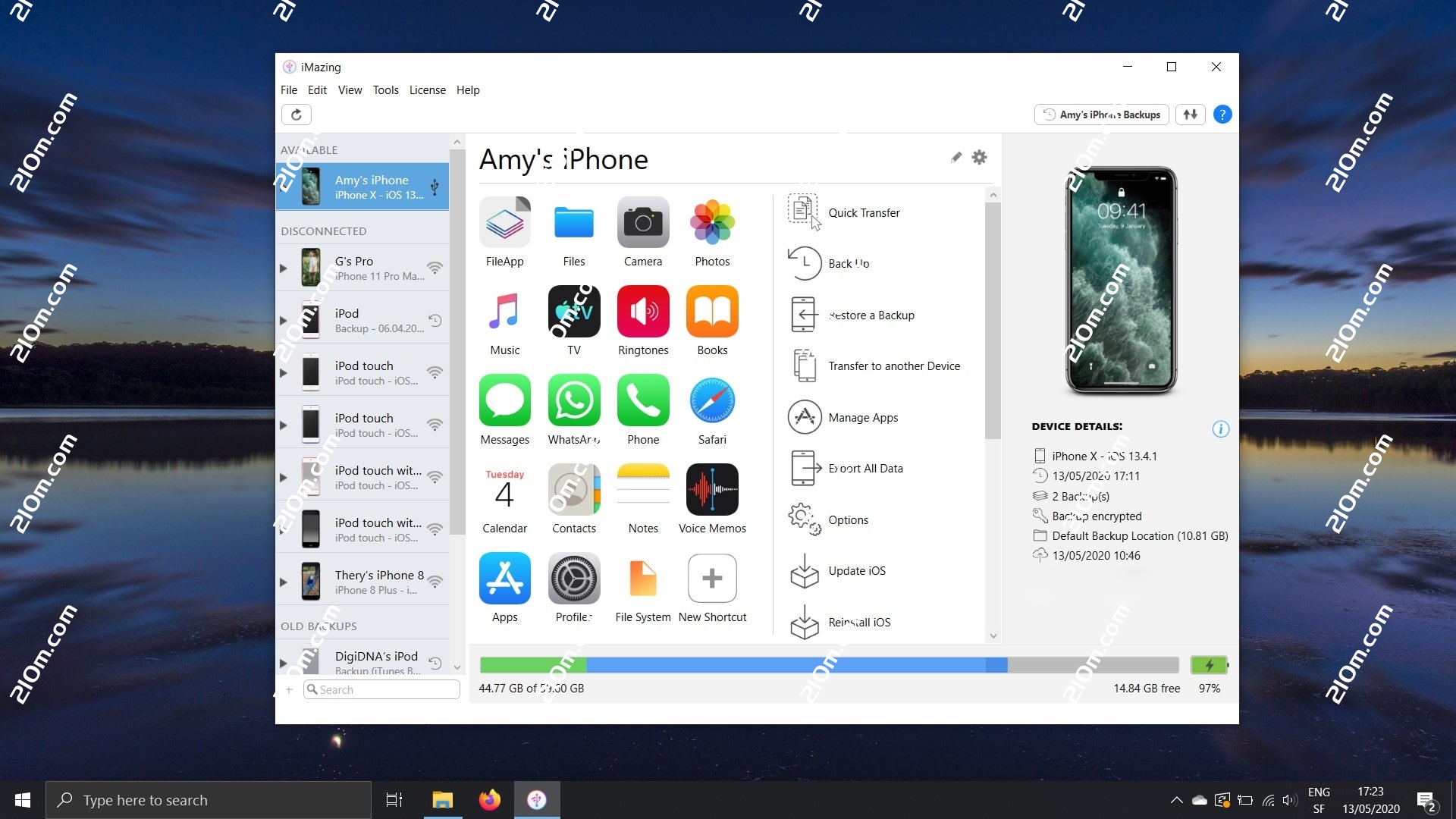This screenshot has height=819, width=1456.
Task: Expand the G's Pro device entry
Action: (284, 267)
